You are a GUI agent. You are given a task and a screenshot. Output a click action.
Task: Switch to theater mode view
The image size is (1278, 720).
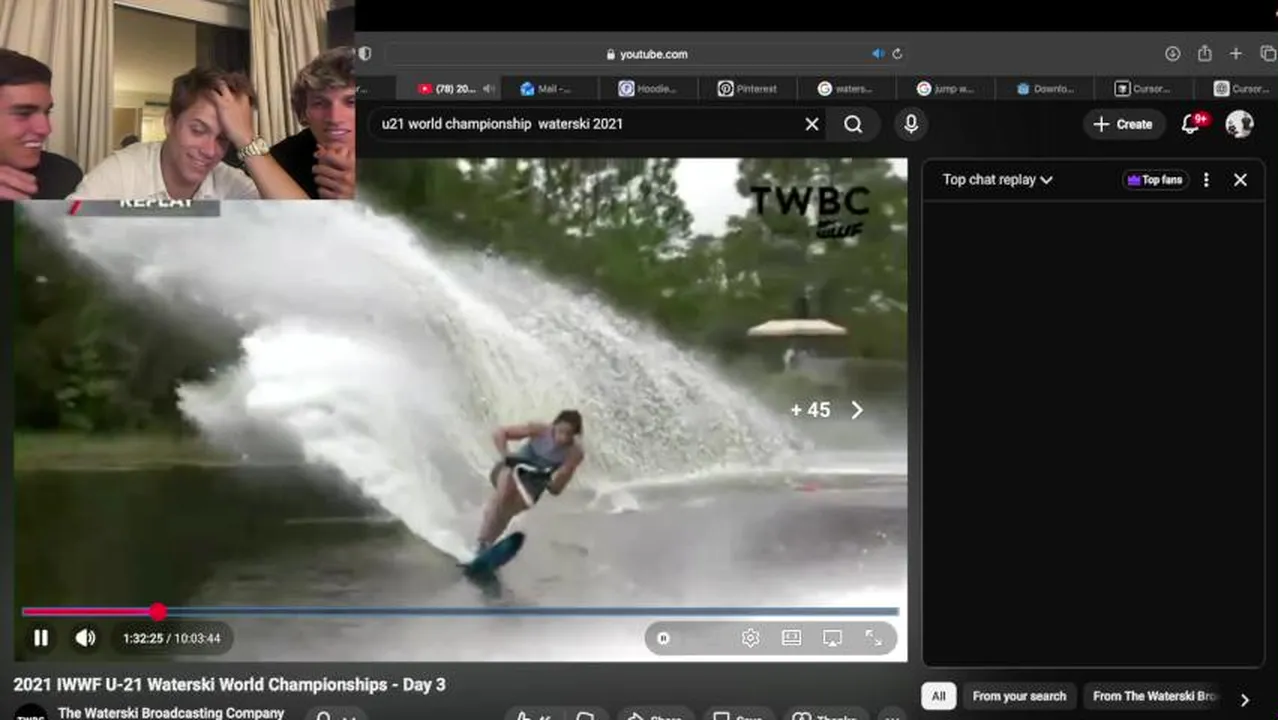tap(791, 638)
